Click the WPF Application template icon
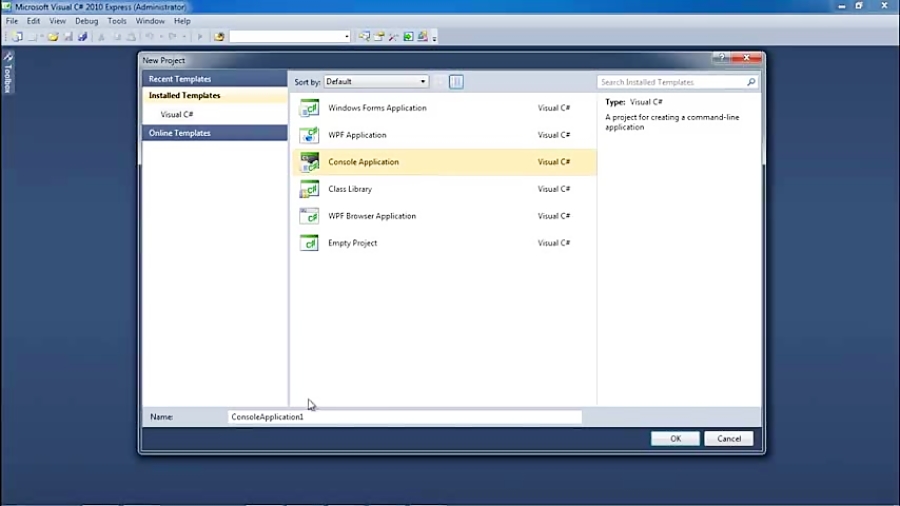The width and height of the screenshot is (900, 506). 309,135
